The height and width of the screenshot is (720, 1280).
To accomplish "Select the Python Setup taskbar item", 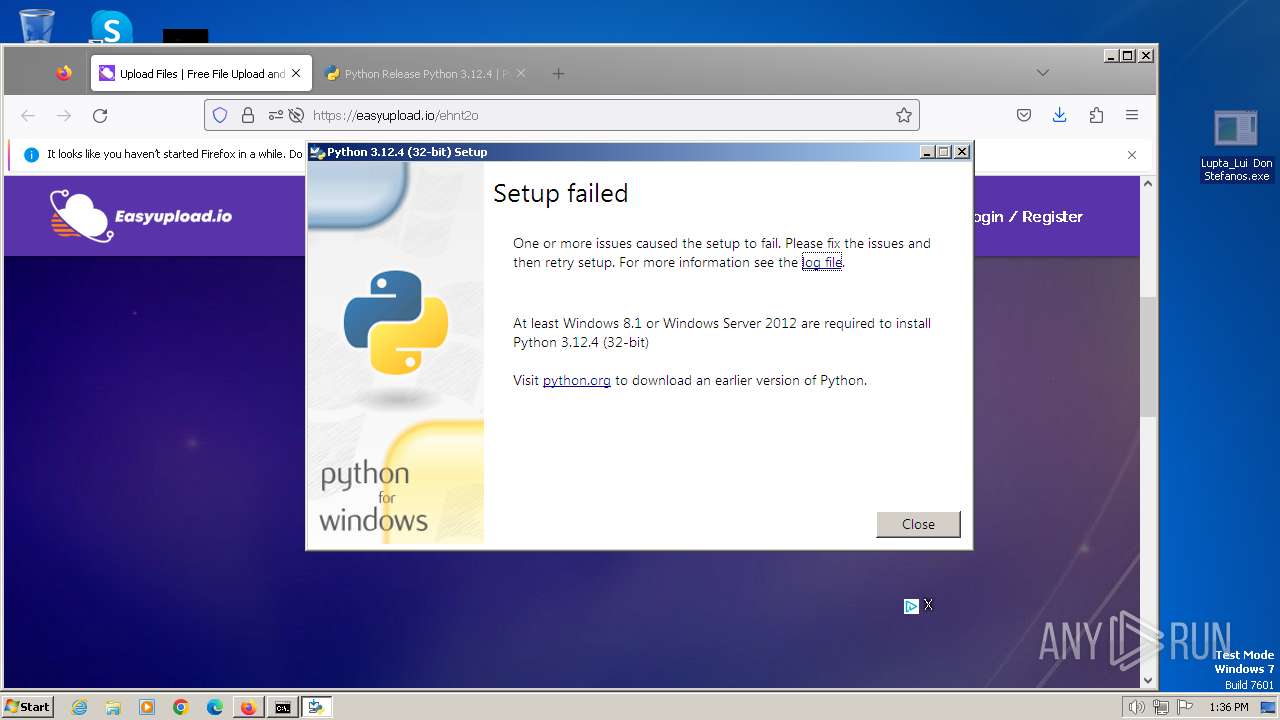I will (x=317, y=707).
